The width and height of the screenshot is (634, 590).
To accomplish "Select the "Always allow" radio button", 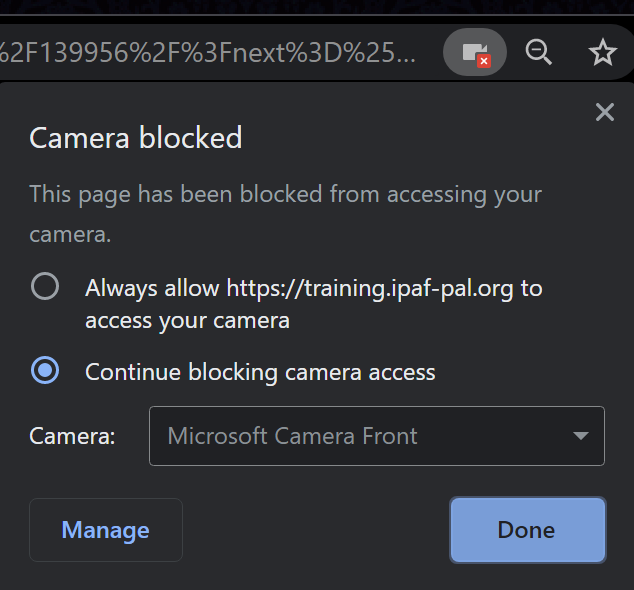I will (x=45, y=288).
